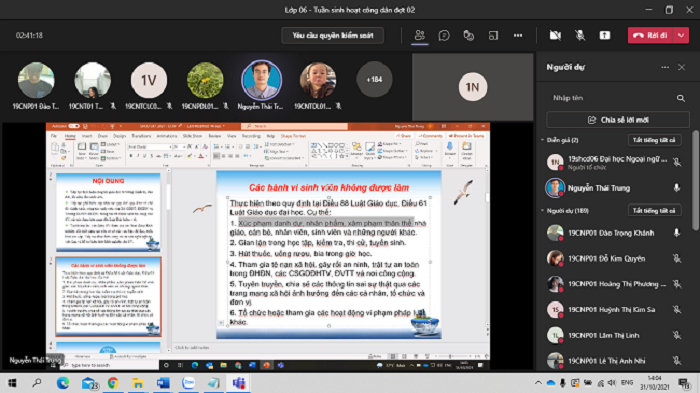
Task: Expand the Rời đi dropdown arrow
Action: pos(681,35)
